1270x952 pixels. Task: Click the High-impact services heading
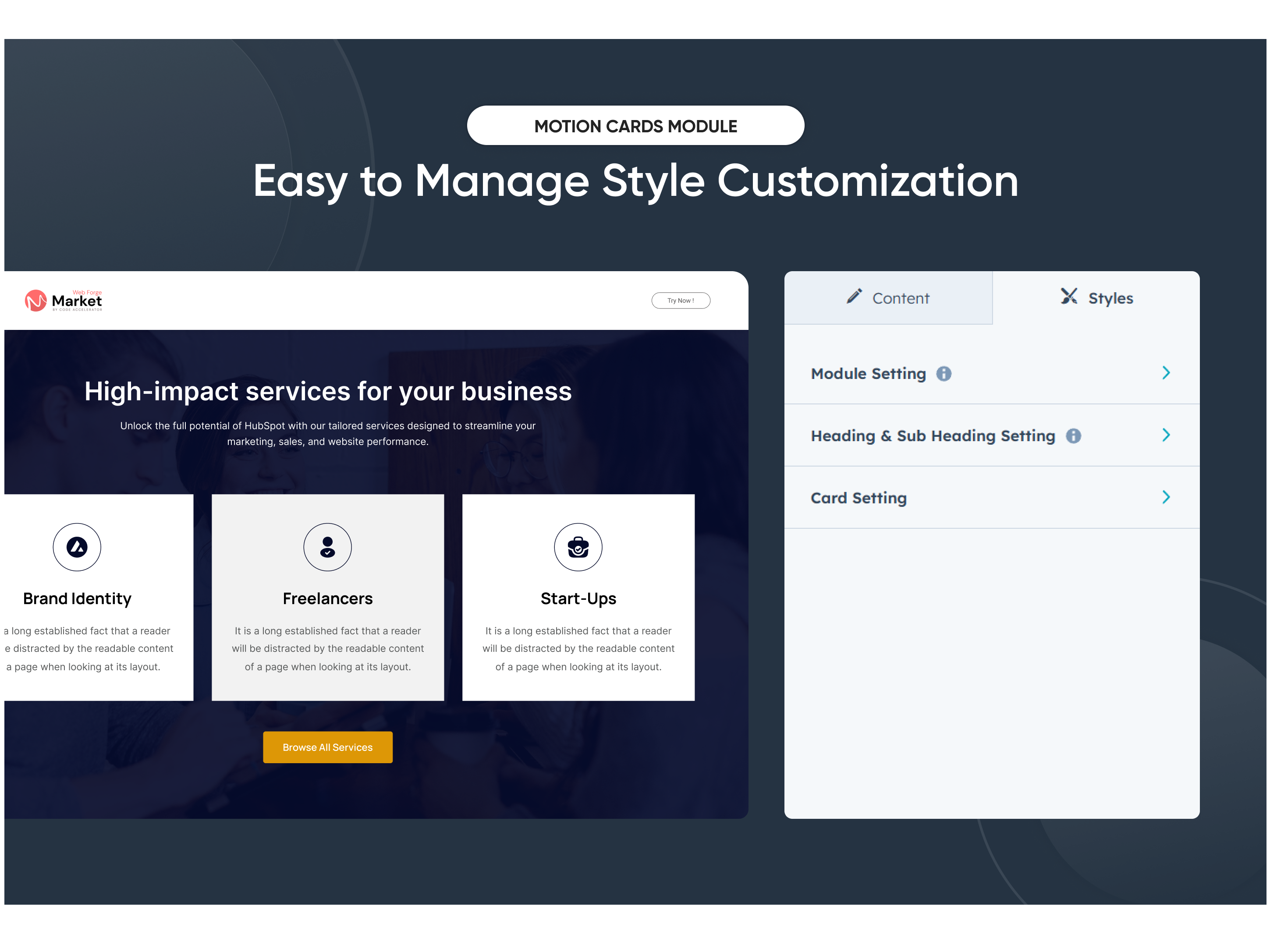[328, 392]
